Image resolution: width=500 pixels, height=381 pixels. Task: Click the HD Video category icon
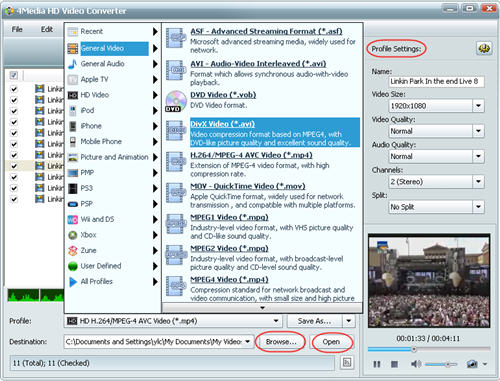(72, 95)
